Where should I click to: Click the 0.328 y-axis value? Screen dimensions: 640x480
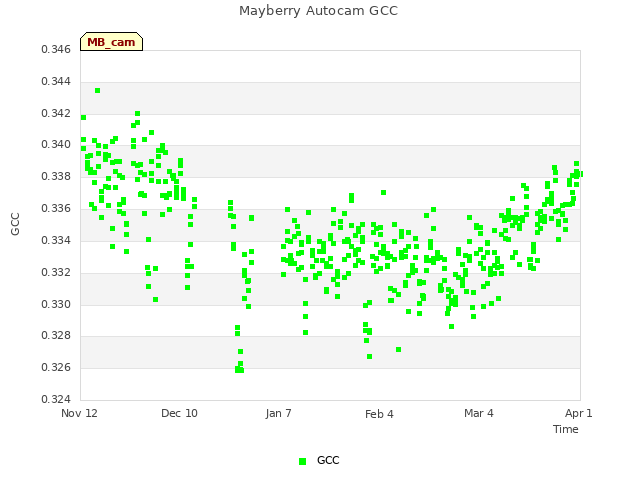click(56, 336)
